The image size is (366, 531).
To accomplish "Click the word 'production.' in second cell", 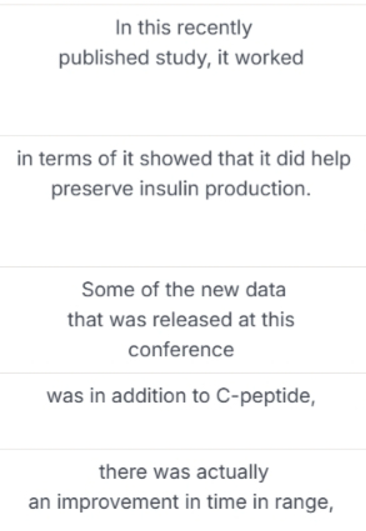I will click(x=258, y=189).
